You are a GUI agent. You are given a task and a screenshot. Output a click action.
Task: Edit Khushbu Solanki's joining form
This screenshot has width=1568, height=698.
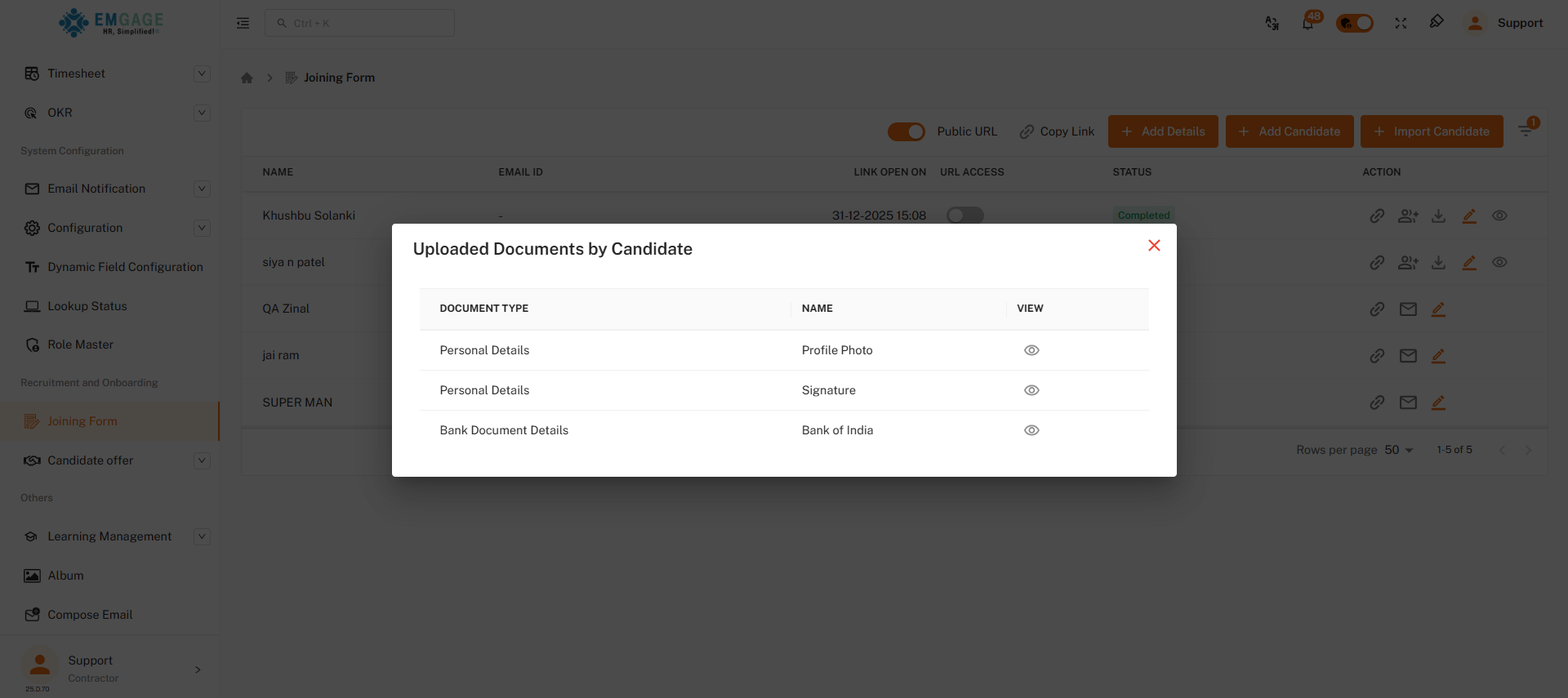click(1469, 216)
